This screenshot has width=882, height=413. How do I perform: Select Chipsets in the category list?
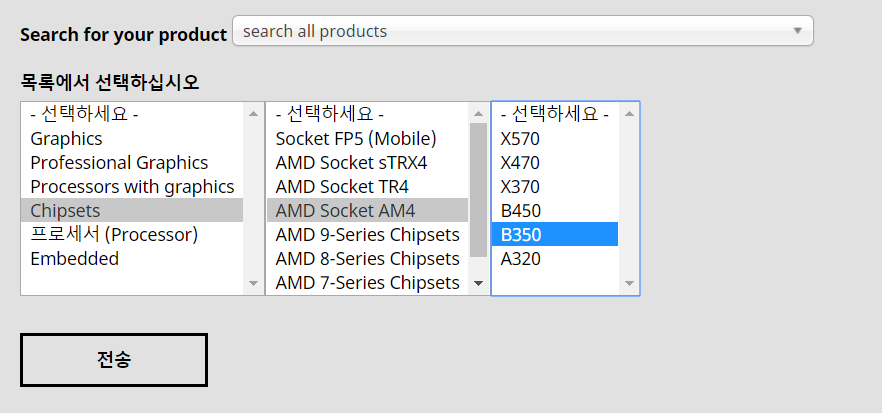pos(132,210)
